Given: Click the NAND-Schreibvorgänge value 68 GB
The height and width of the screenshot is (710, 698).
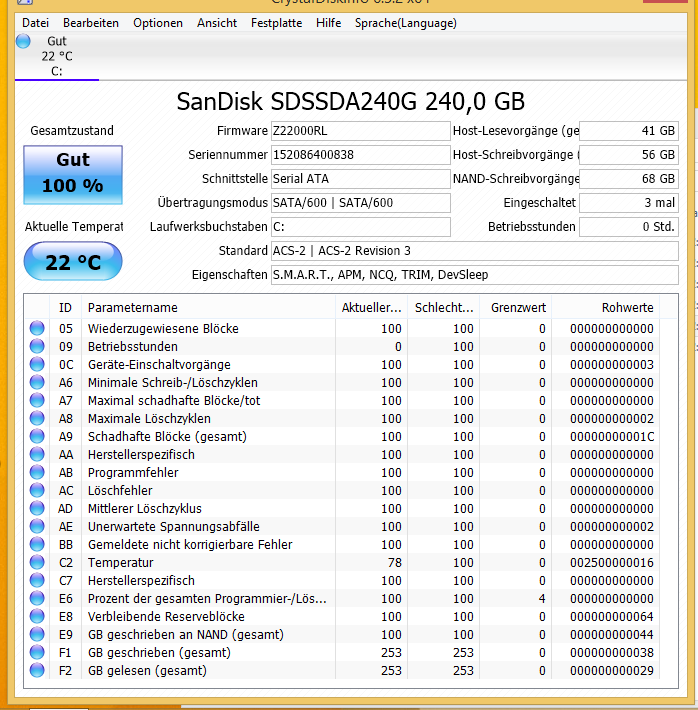Looking at the screenshot, I should 629,179.
